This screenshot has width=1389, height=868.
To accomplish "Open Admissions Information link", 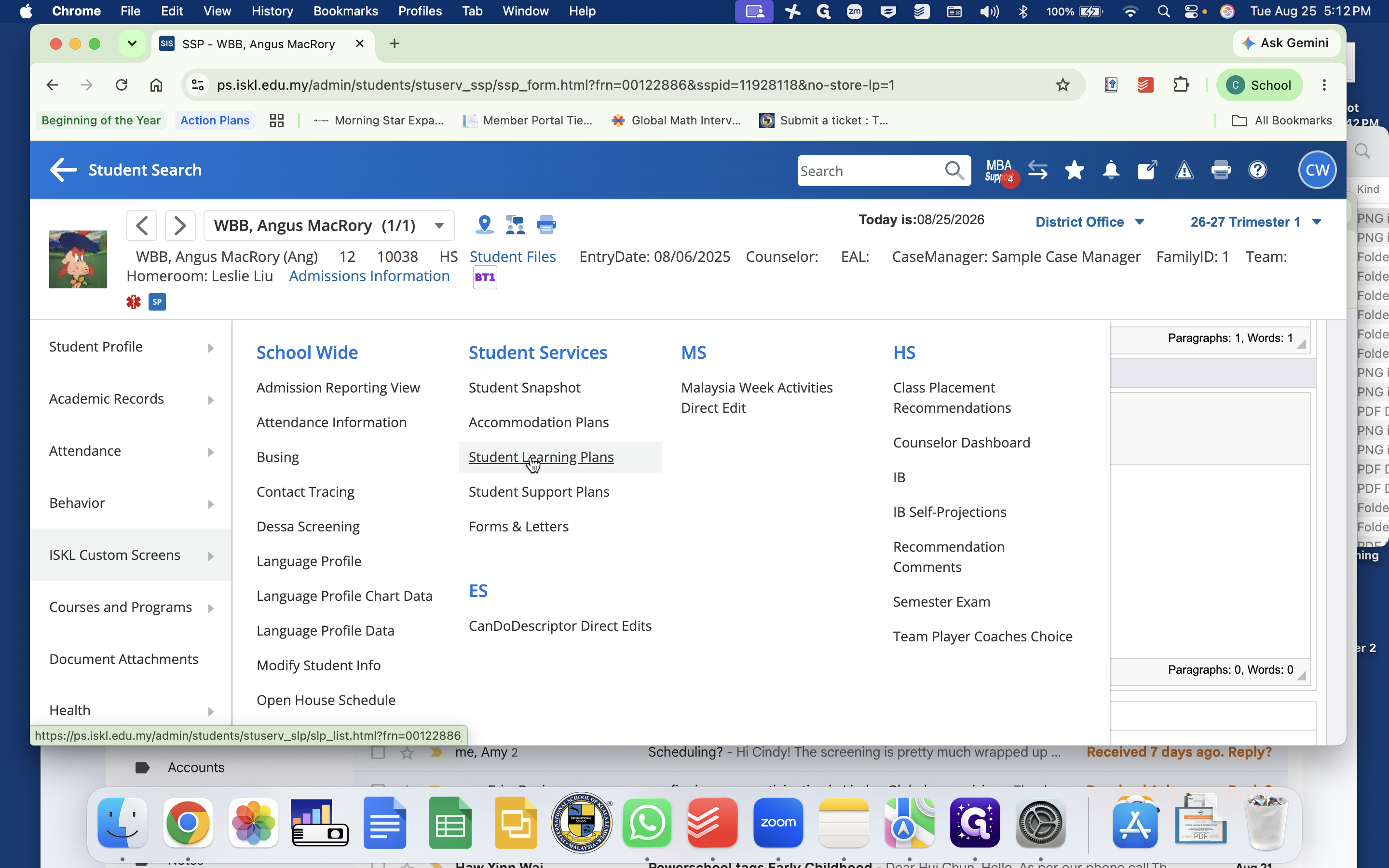I will point(369,276).
